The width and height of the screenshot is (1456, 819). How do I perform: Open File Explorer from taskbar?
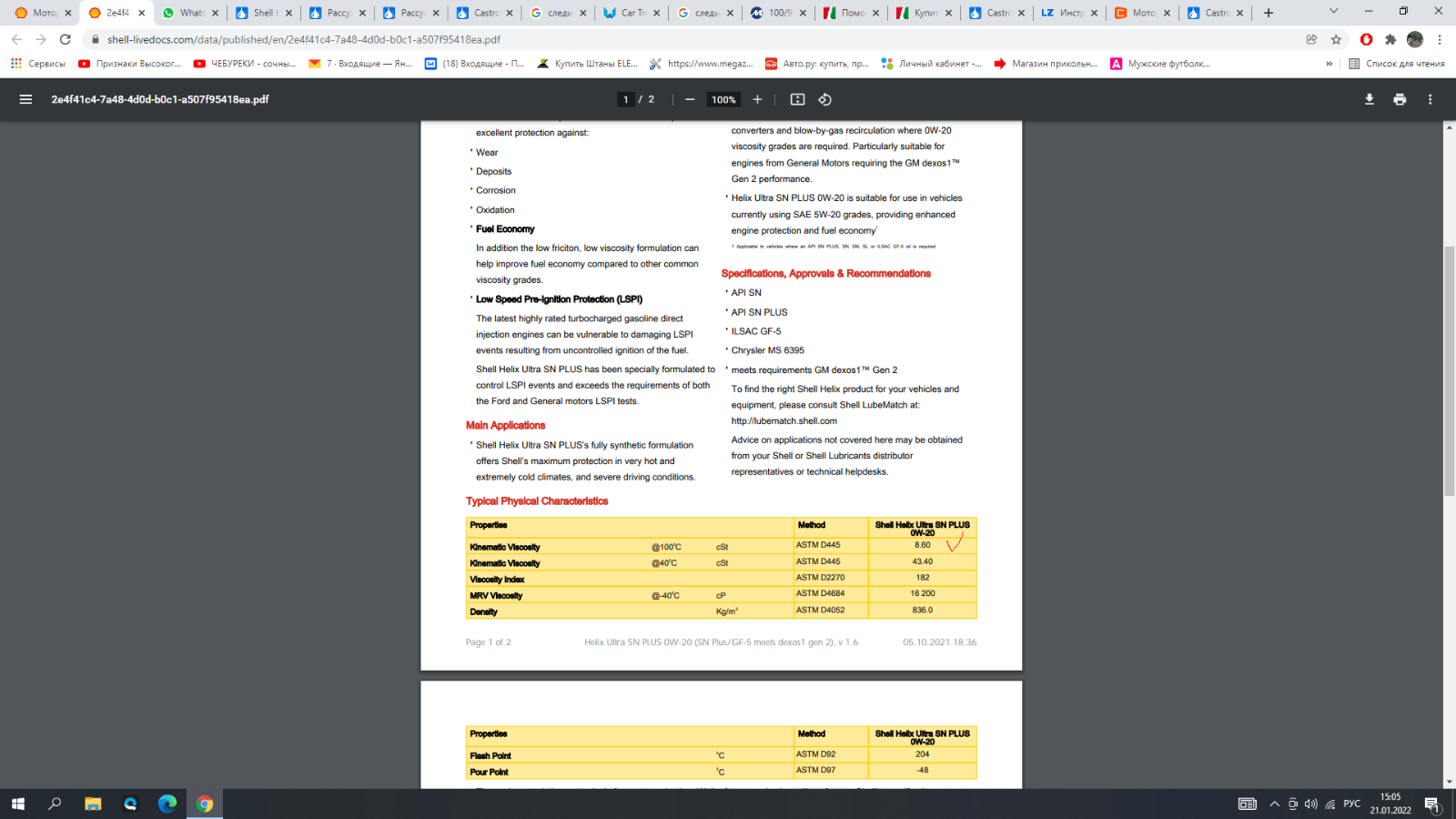click(x=93, y=804)
